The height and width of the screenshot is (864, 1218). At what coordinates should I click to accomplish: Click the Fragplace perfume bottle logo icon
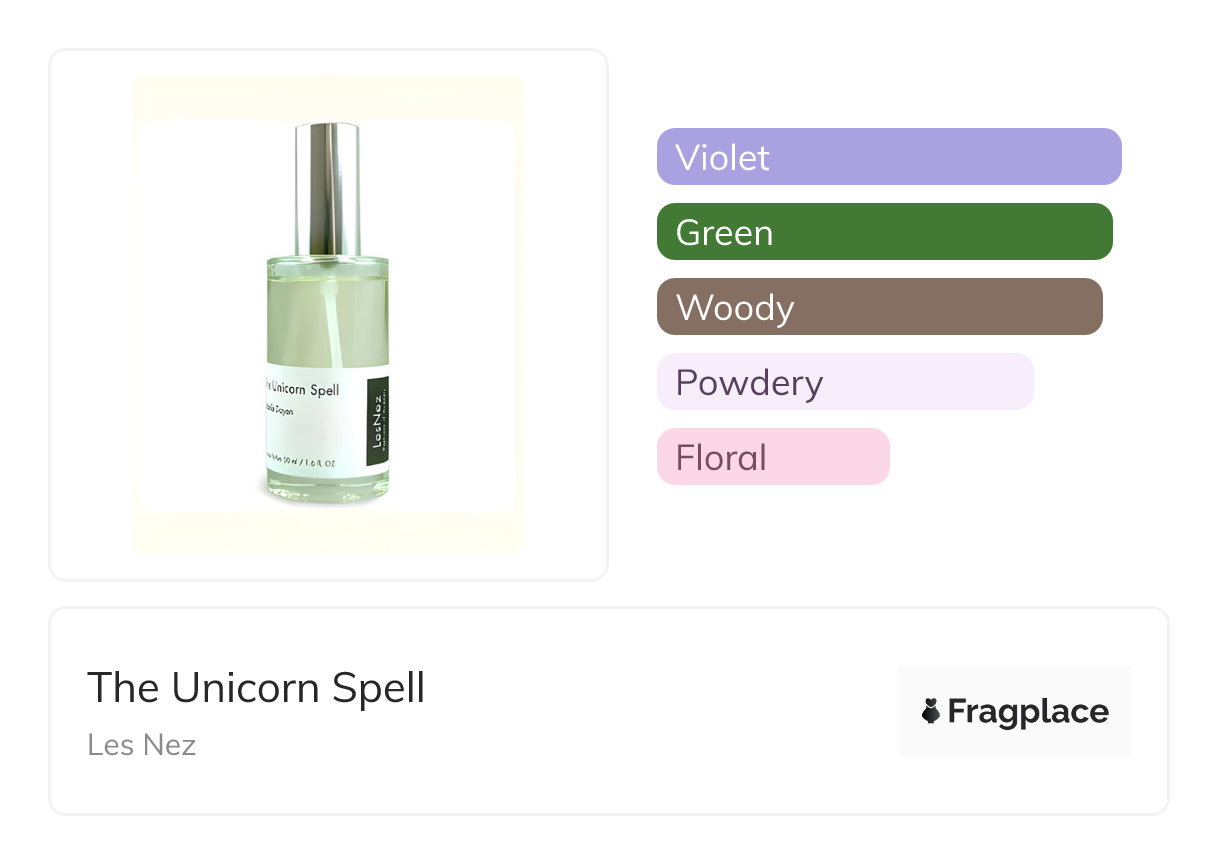931,711
